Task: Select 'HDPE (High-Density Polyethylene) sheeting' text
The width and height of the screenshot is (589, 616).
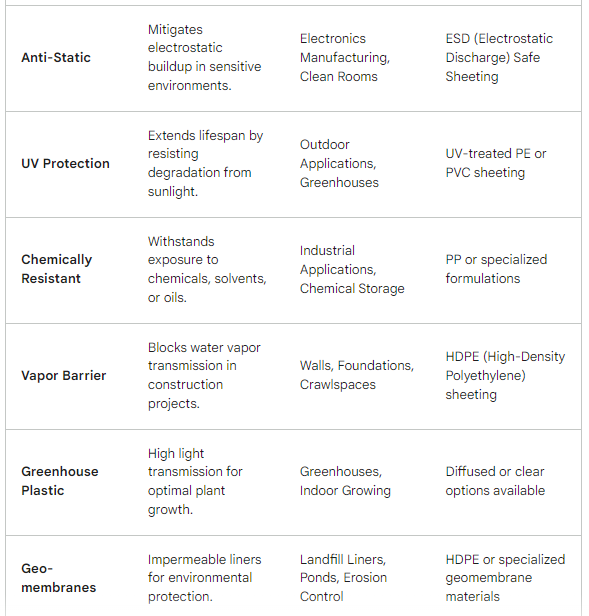Action: (505, 375)
